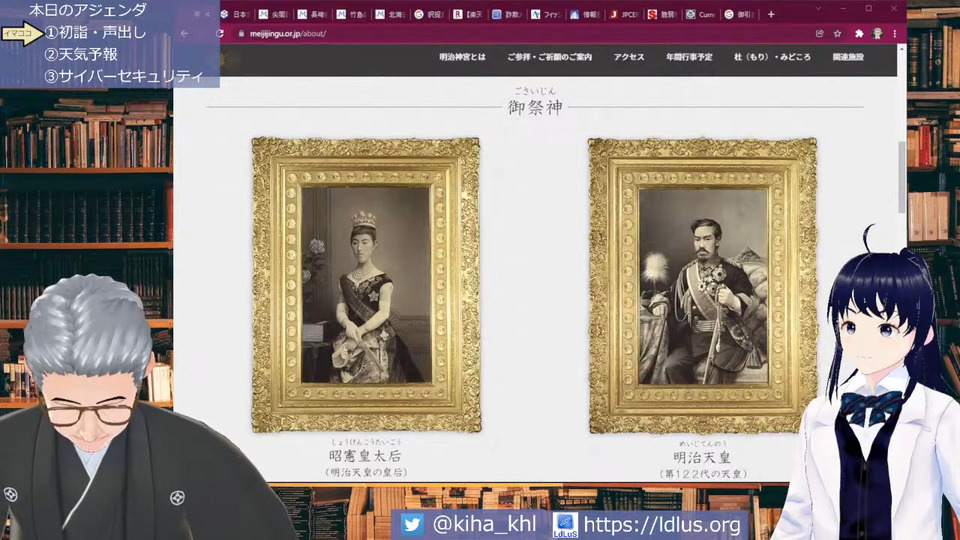
Task: Switch to the 【楽天 tab
Action: click(x=468, y=14)
